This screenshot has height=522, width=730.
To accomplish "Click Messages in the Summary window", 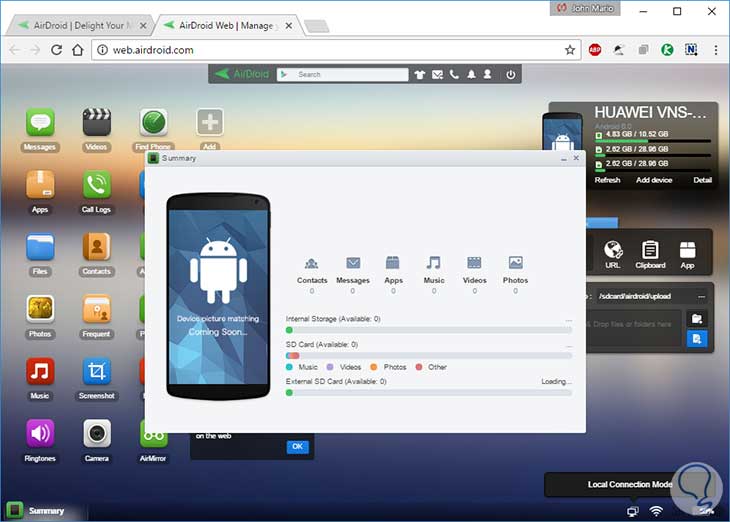I will pos(353,275).
